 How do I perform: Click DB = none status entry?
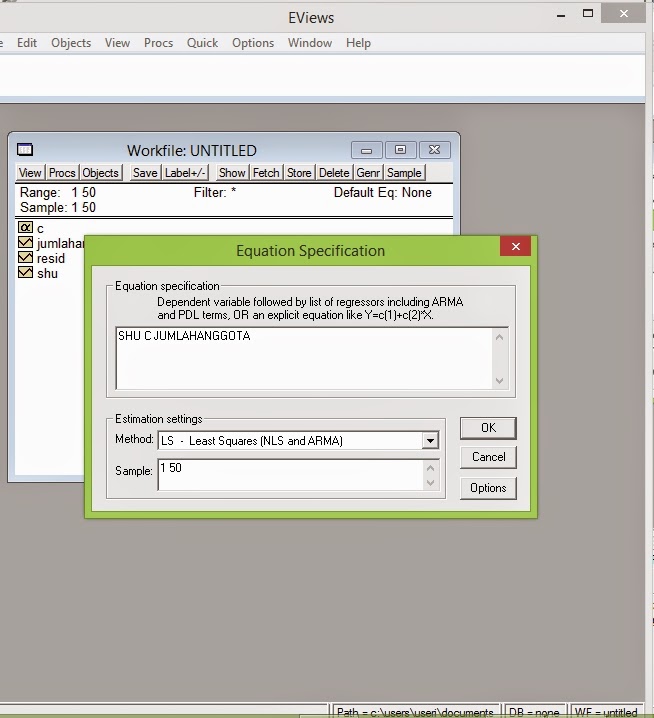[x=534, y=712]
